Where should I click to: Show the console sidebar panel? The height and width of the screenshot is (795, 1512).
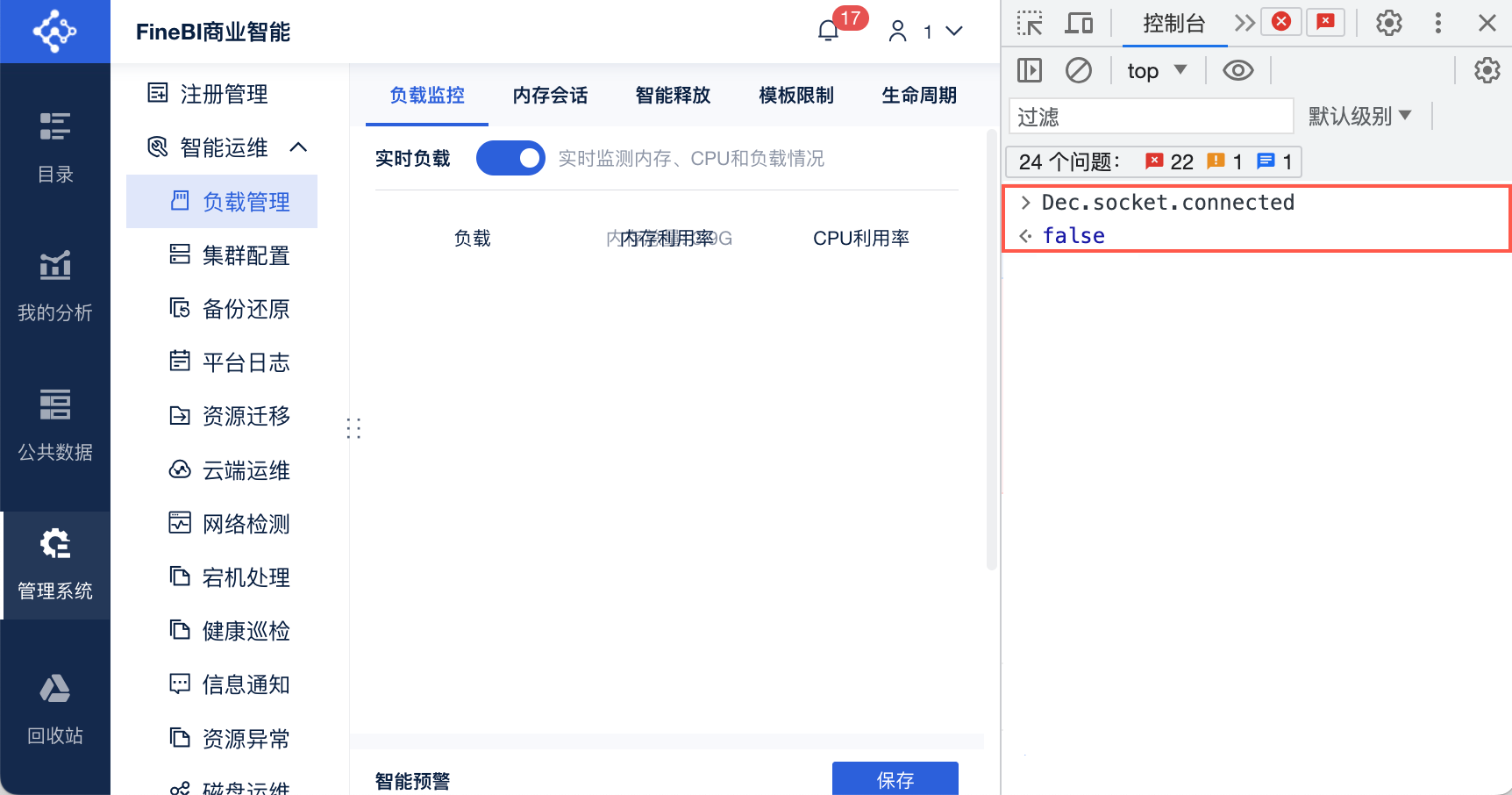pos(1029,69)
